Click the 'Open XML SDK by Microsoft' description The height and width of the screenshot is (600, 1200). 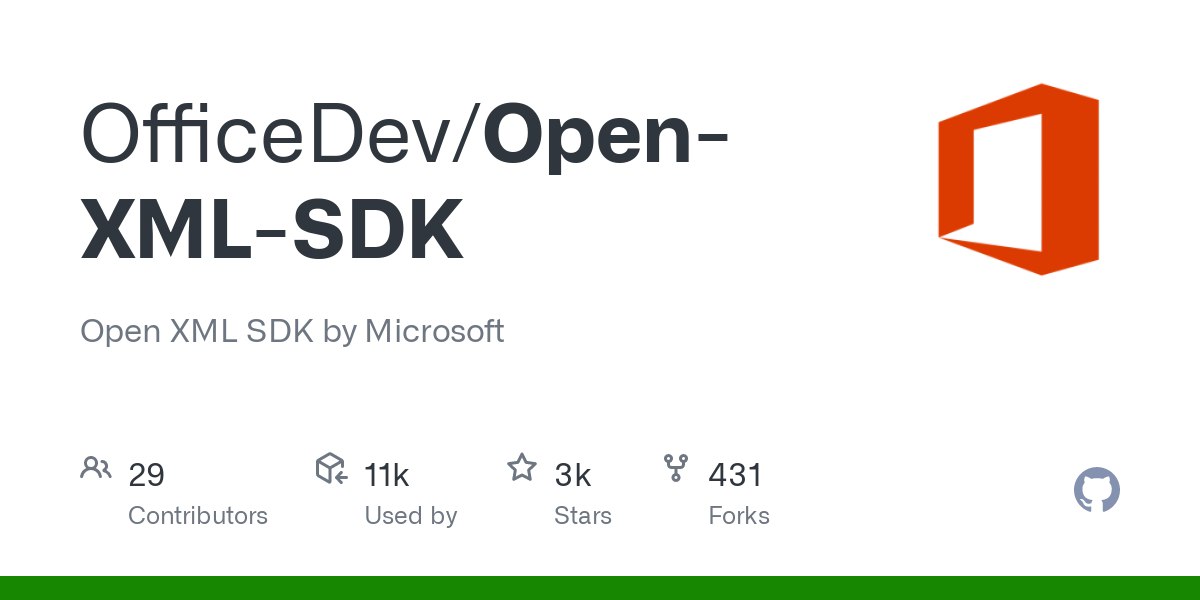point(292,331)
